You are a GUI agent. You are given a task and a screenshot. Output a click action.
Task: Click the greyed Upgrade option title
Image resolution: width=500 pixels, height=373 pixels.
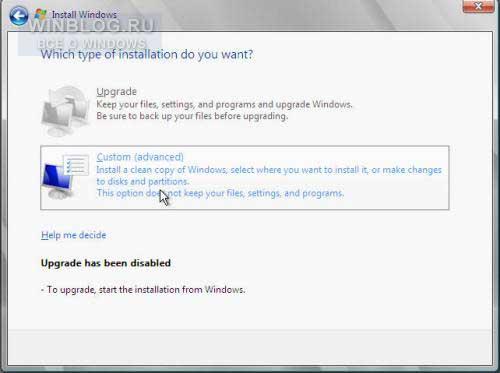click(x=117, y=92)
